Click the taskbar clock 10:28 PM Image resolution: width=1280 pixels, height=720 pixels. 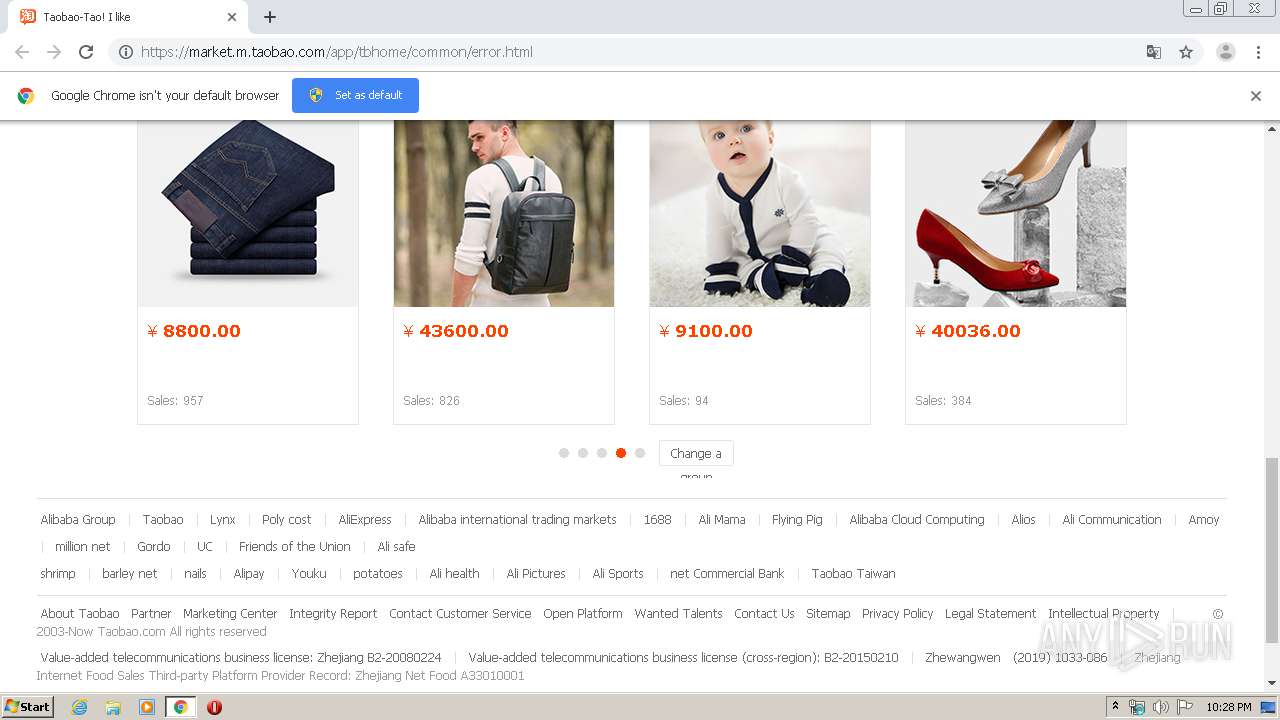point(1229,707)
